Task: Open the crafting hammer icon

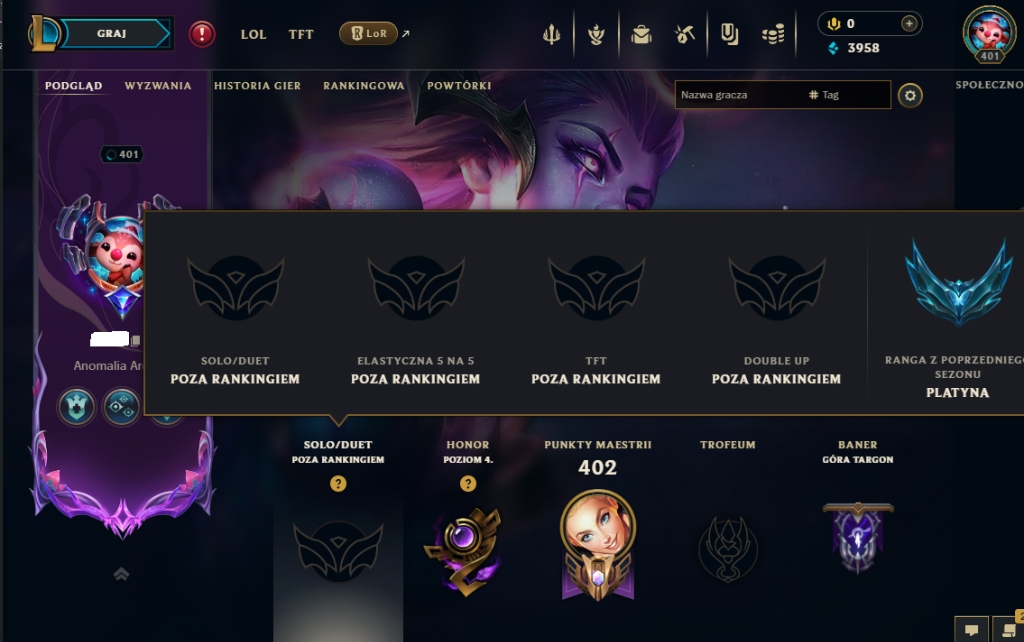Action: (x=684, y=34)
